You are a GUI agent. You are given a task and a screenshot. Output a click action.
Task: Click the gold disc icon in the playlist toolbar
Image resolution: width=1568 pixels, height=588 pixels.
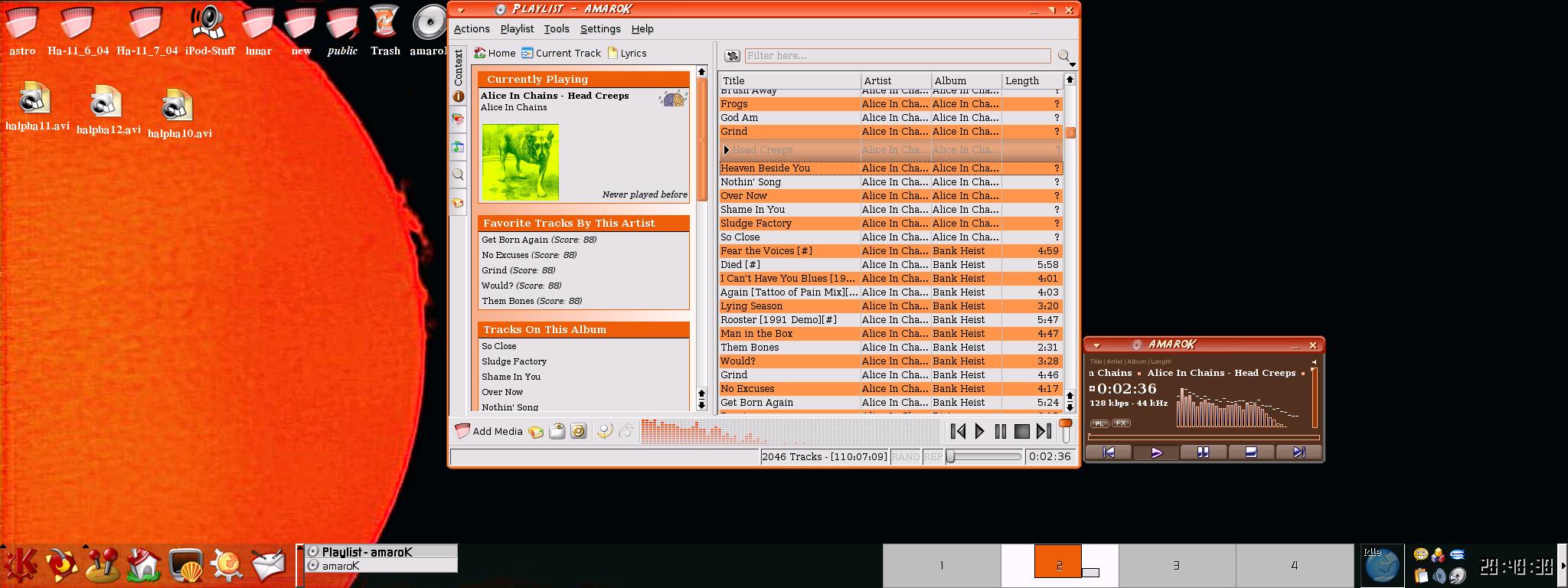(x=578, y=431)
